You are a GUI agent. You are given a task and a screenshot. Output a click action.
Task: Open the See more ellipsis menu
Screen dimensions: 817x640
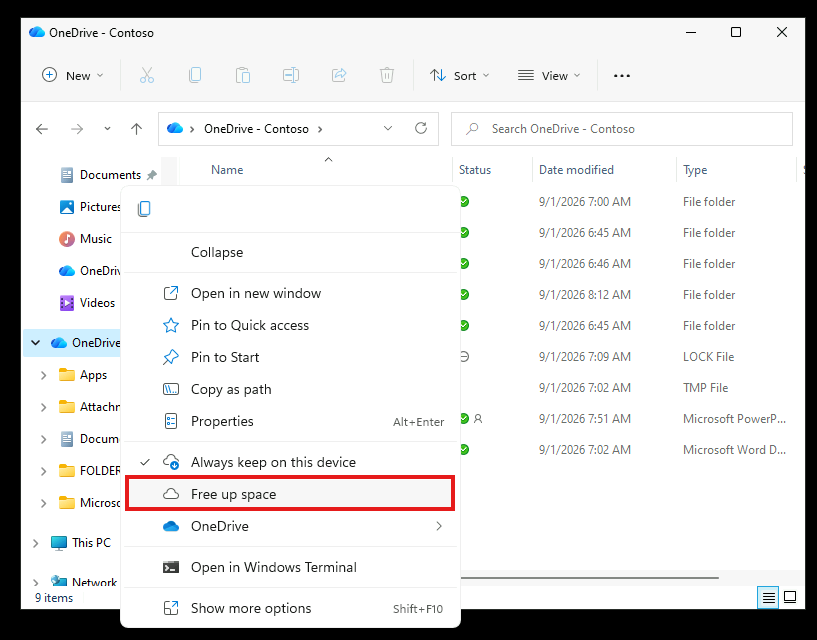click(622, 76)
